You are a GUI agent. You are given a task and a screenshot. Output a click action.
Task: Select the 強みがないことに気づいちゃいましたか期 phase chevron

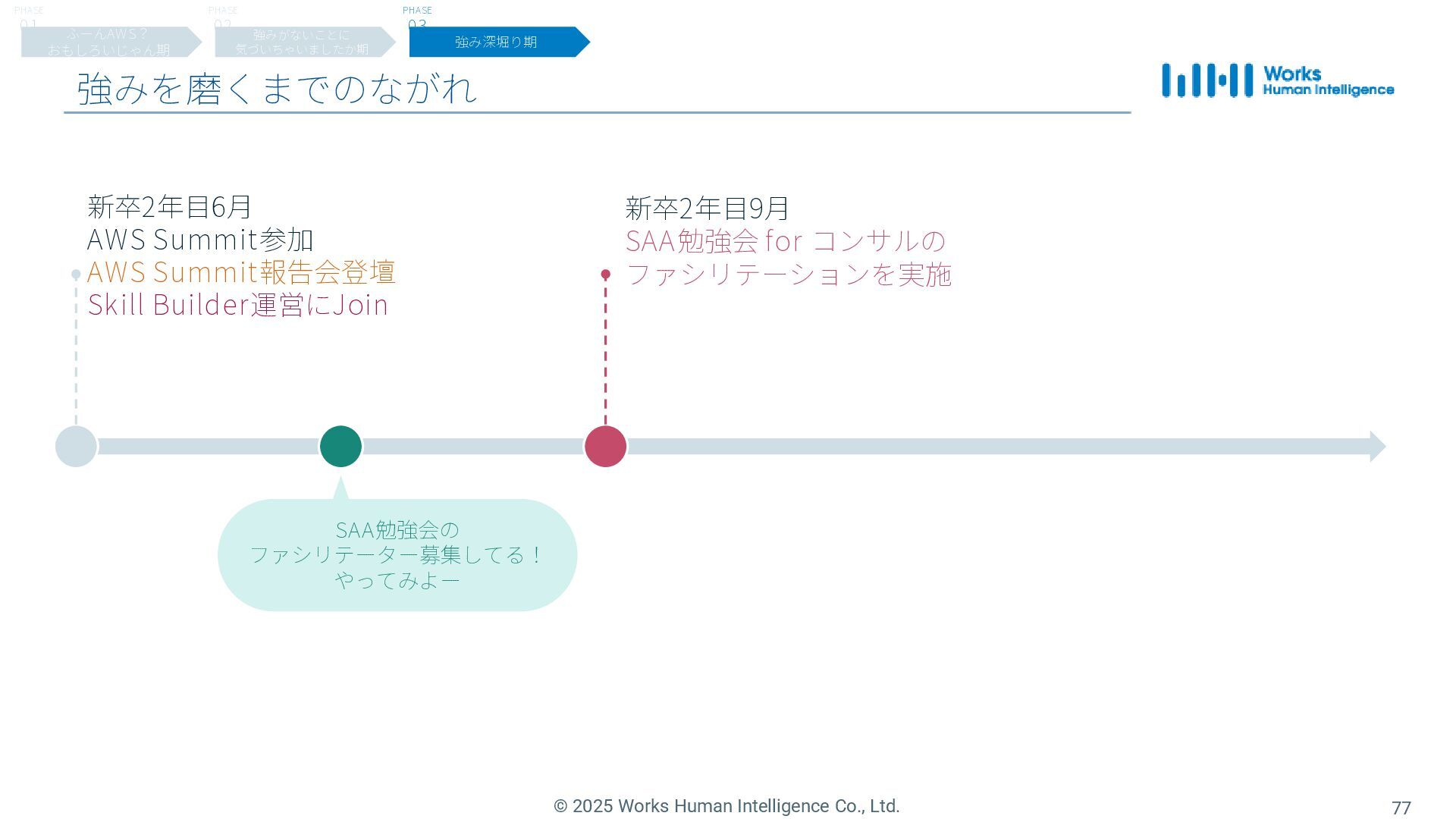[306, 42]
